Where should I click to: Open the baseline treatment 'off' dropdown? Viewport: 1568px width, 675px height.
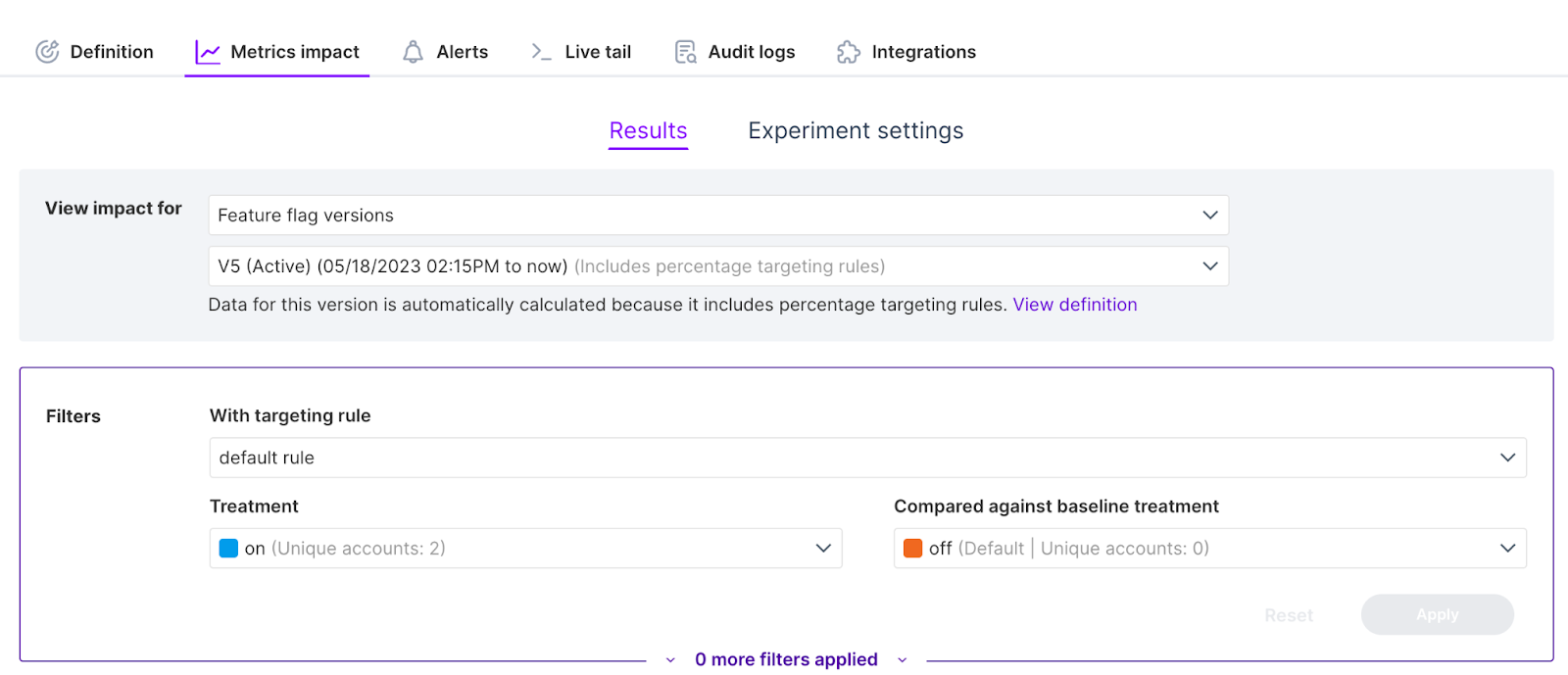pos(1209,549)
